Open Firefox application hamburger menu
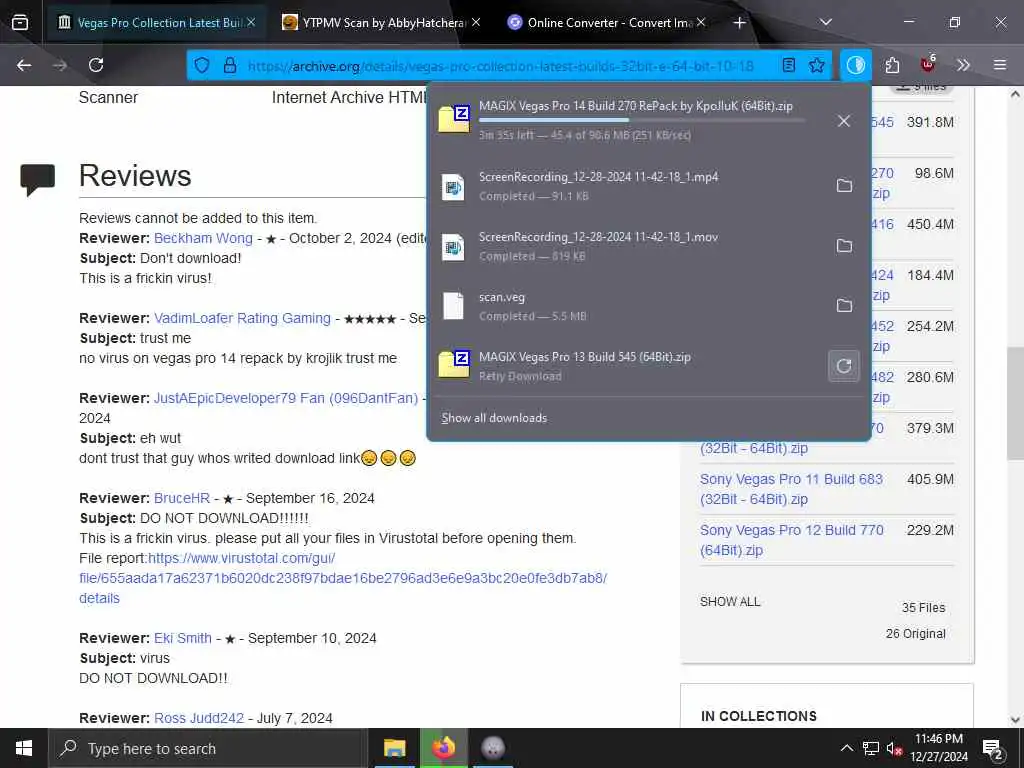 1000,65
